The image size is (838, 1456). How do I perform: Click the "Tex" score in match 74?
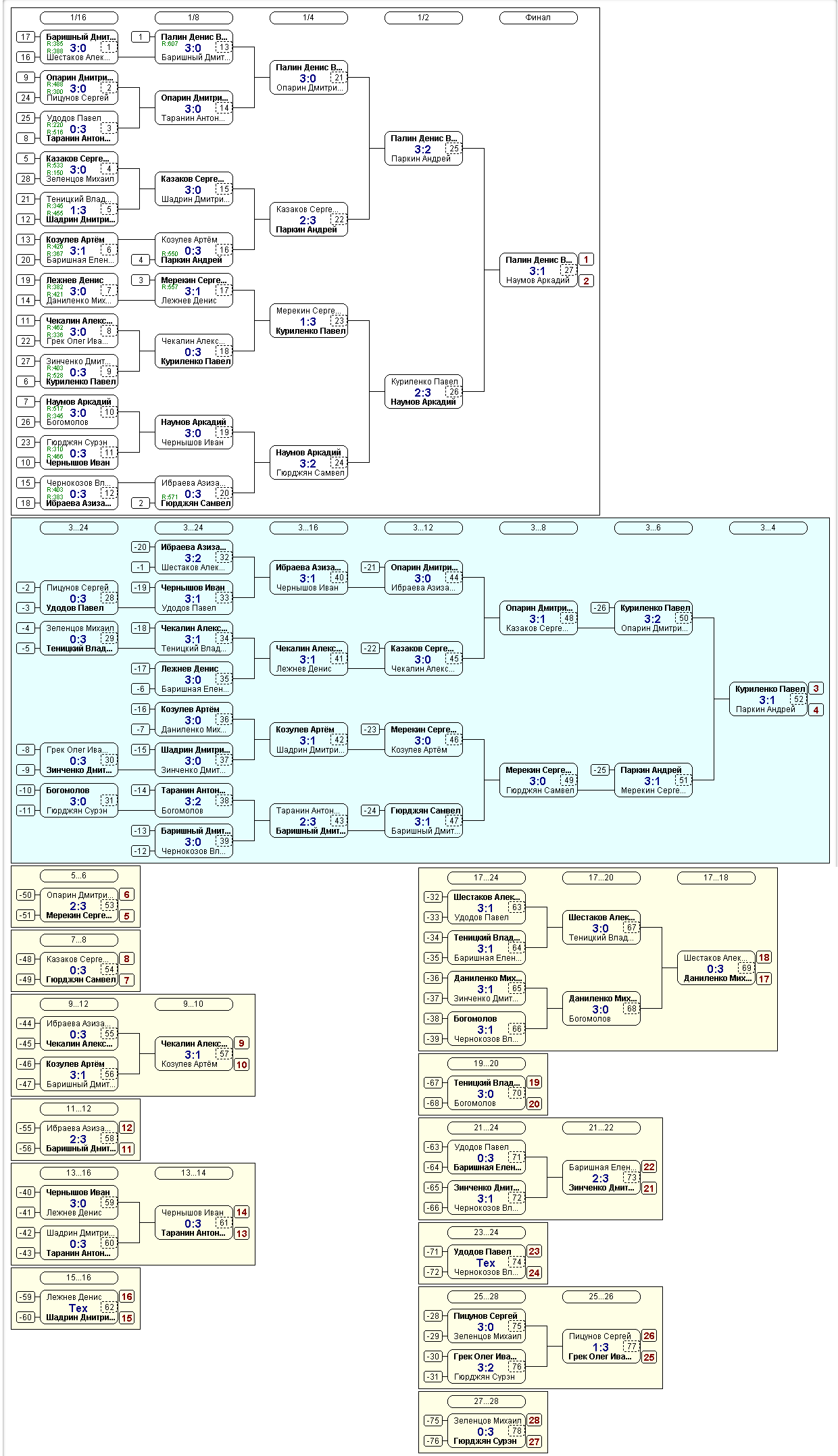[486, 1263]
